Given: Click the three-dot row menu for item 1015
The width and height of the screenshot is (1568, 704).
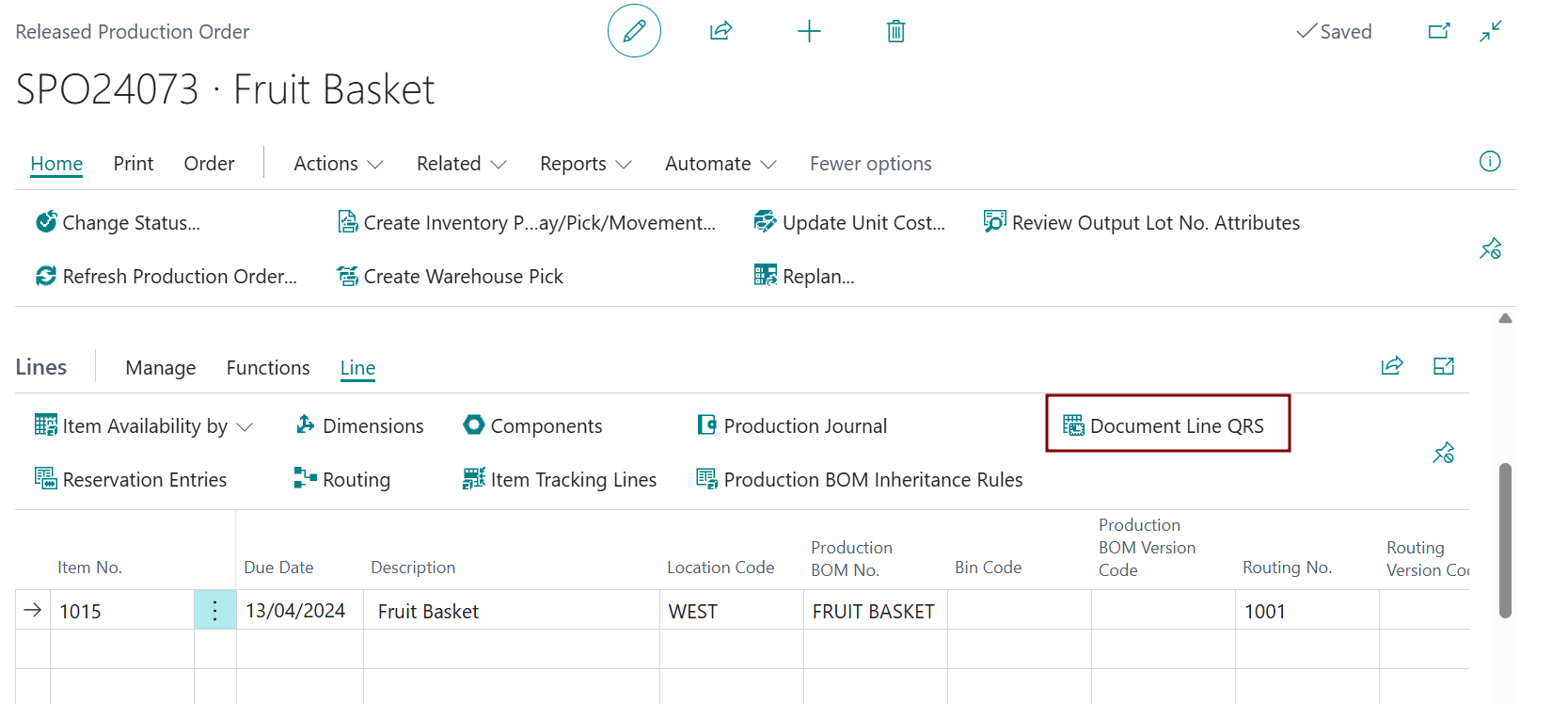Looking at the screenshot, I should click(x=215, y=611).
